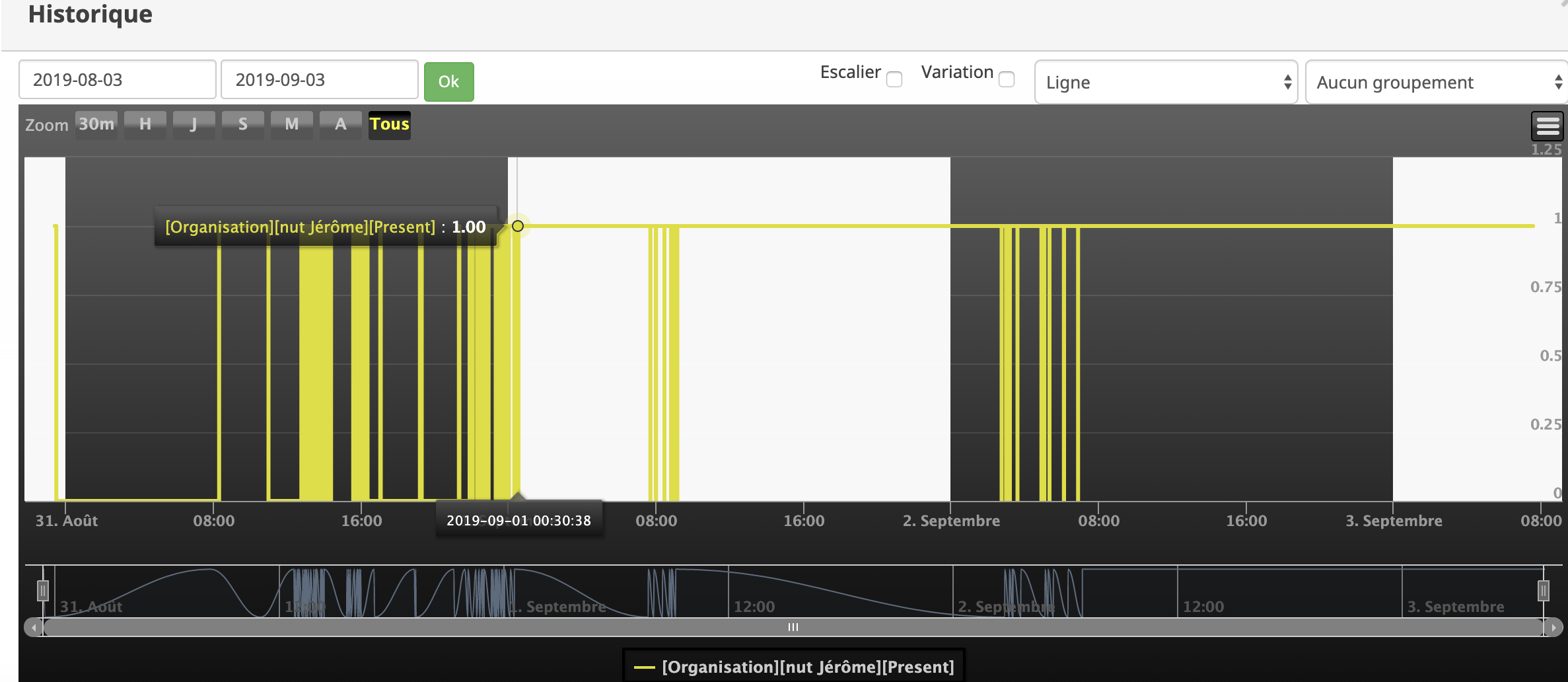Click the navigator left scroll arrow

(34, 627)
